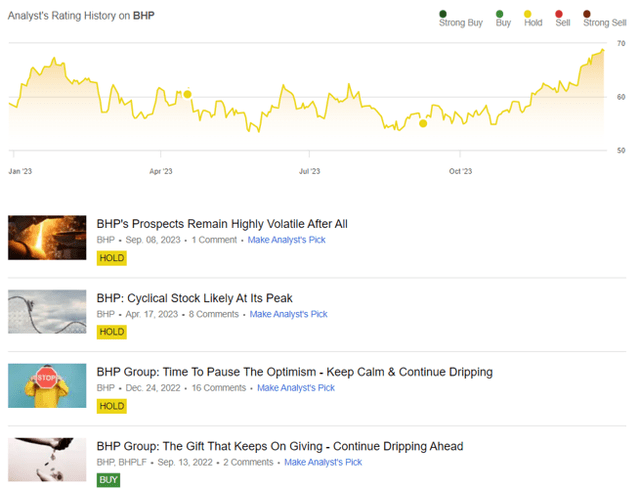Open "The Gift That Keeps On Giving" article
The width and height of the screenshot is (640, 491).
(279, 446)
